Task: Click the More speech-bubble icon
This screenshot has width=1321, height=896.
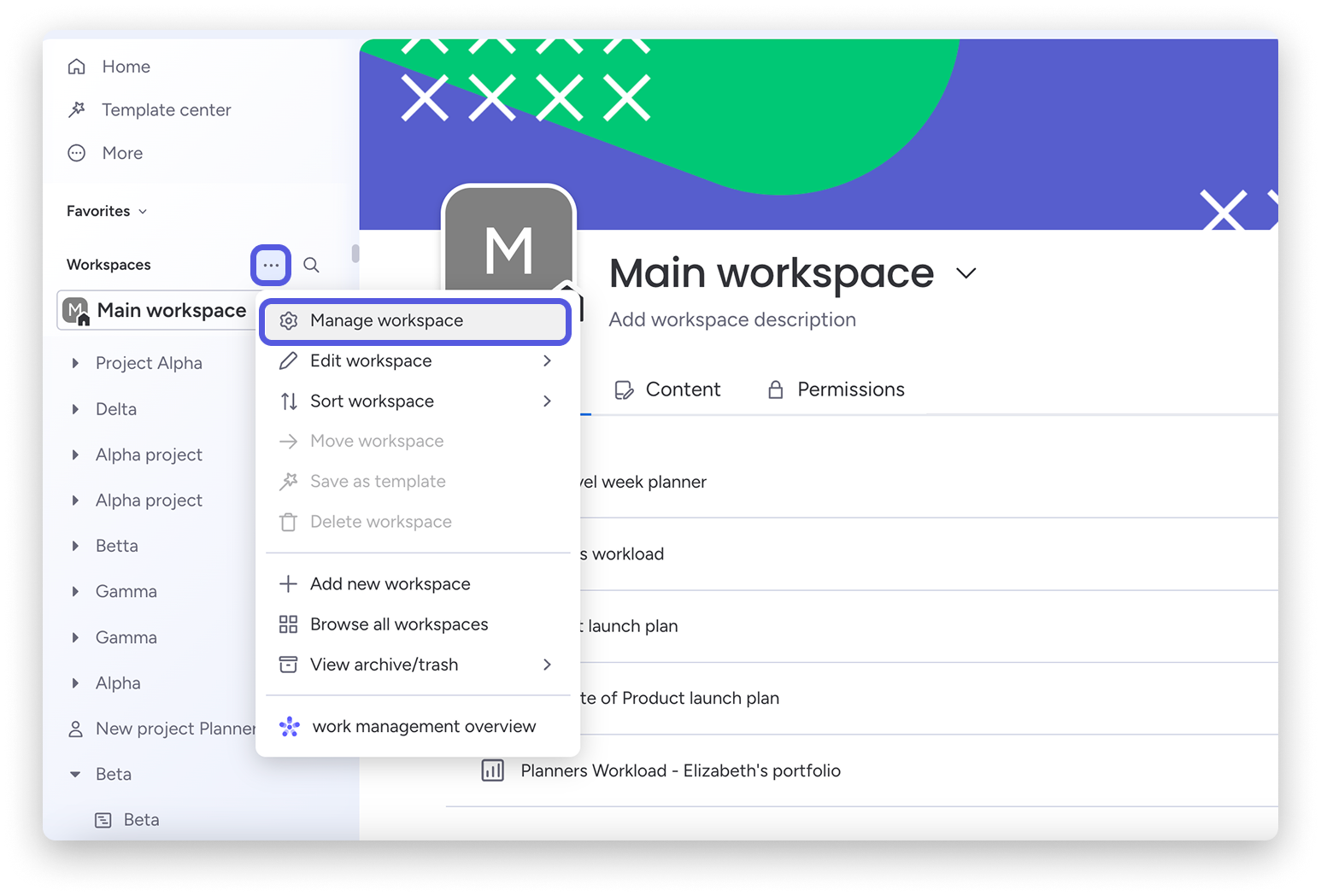Action: click(x=77, y=153)
